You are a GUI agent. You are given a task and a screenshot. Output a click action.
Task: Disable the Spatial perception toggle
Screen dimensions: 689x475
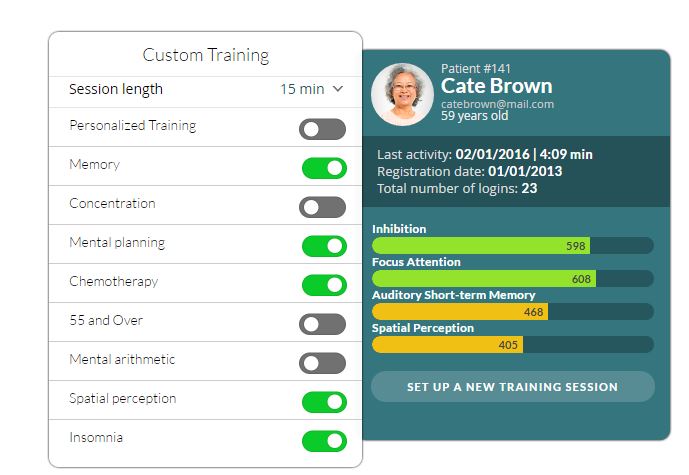click(322, 402)
